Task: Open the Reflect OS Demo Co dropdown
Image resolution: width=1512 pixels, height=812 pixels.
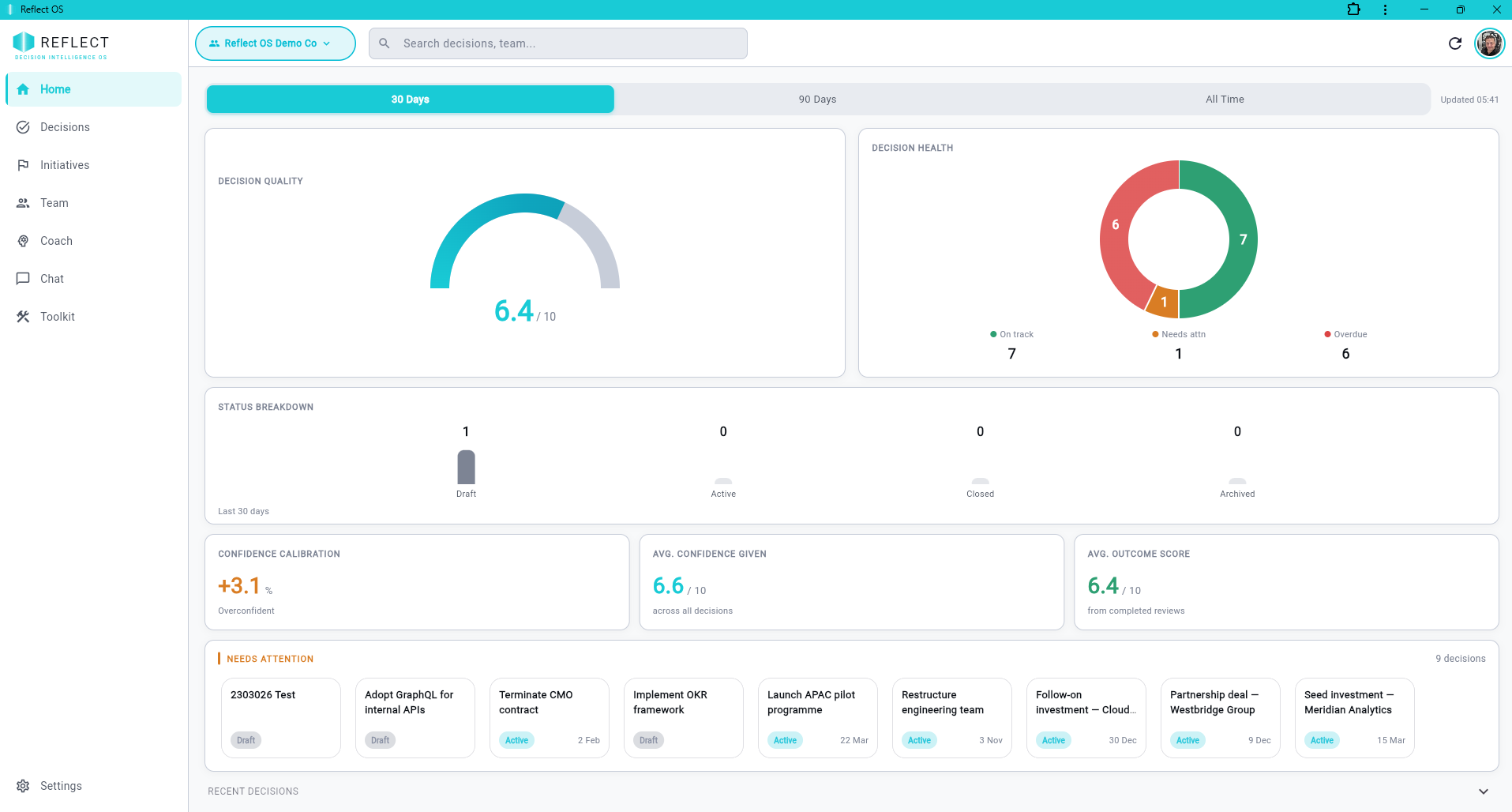Action: point(276,43)
